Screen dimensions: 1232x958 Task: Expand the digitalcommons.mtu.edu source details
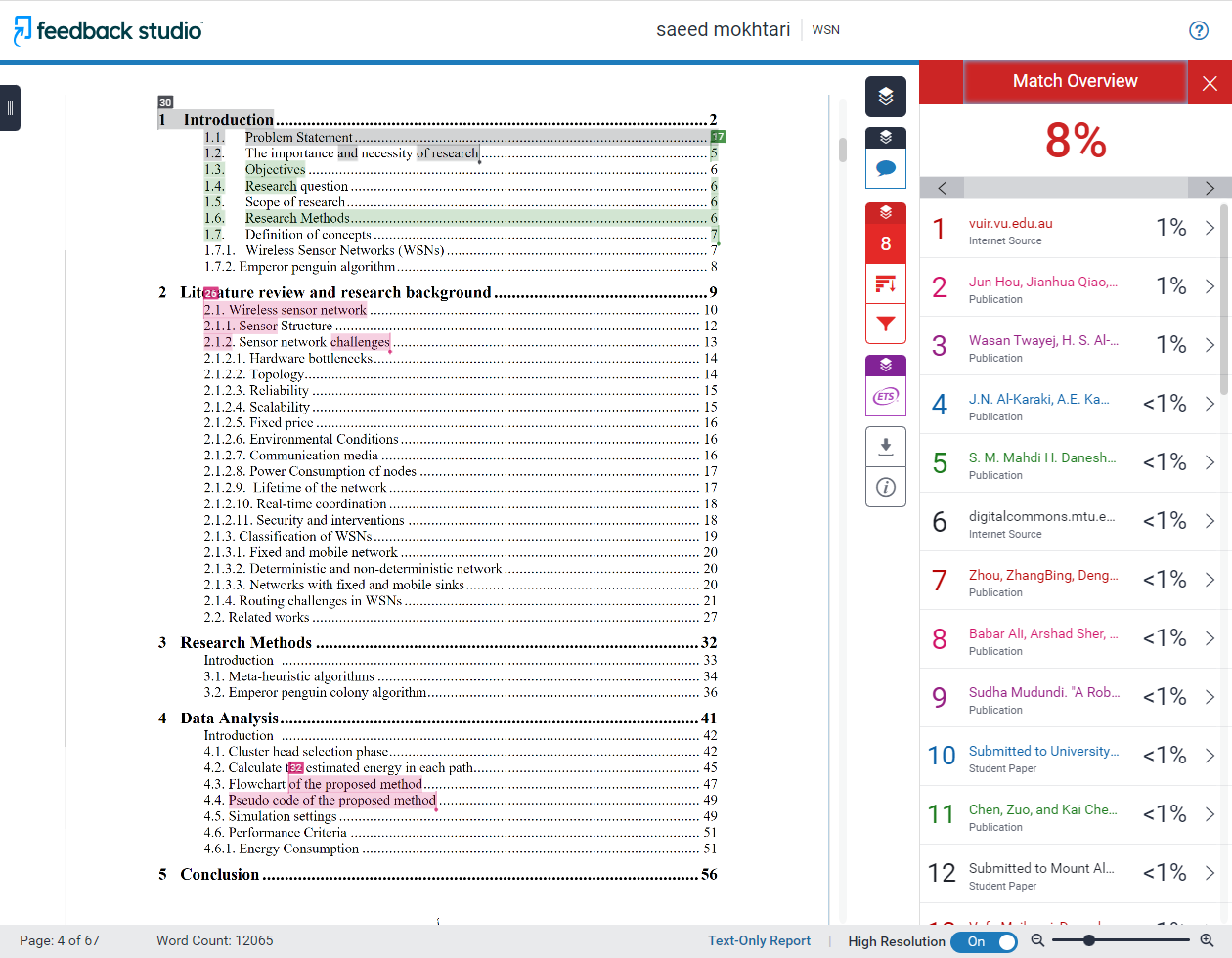pyautogui.click(x=1210, y=521)
